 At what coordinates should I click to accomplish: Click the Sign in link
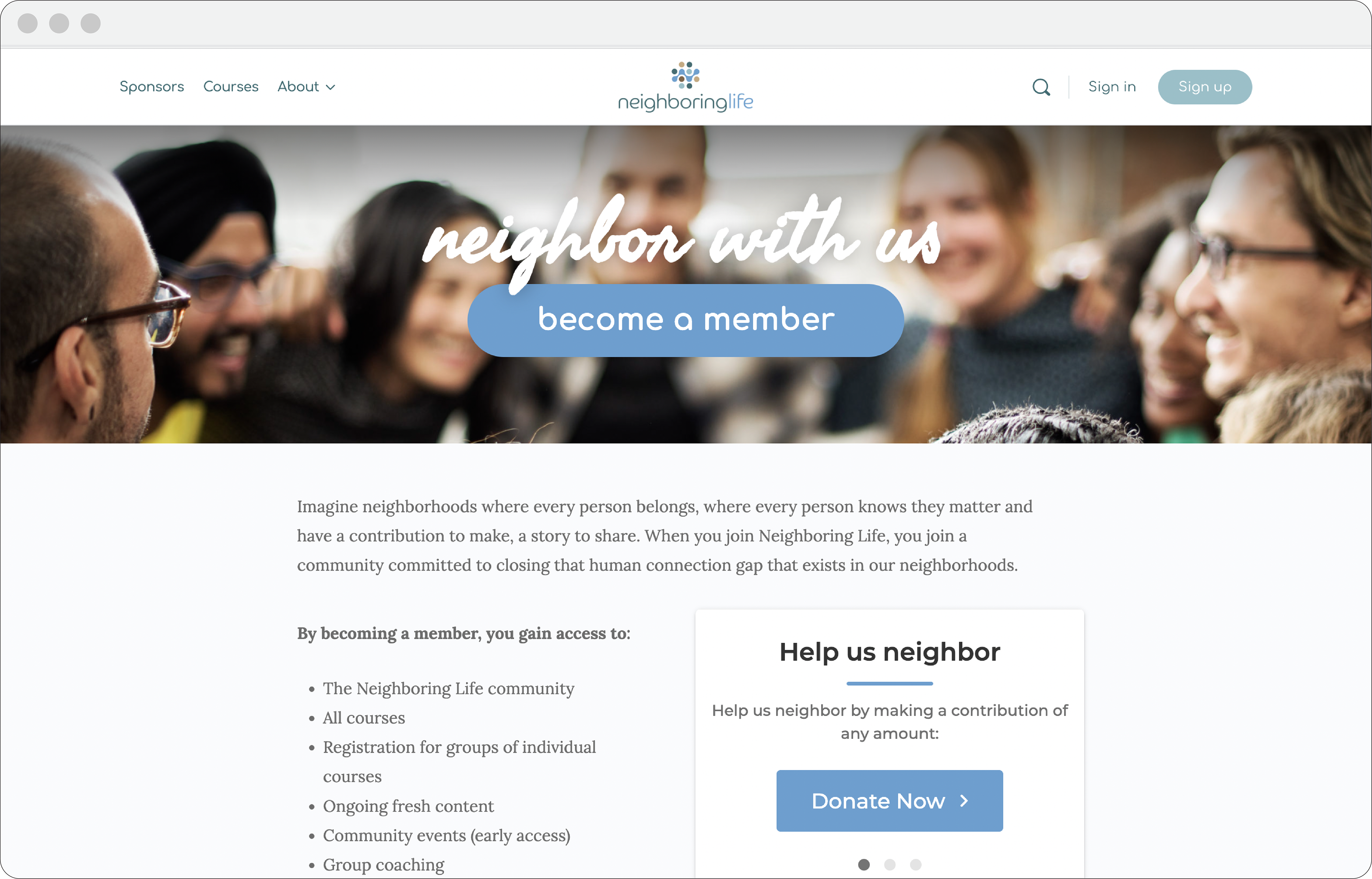point(1112,87)
